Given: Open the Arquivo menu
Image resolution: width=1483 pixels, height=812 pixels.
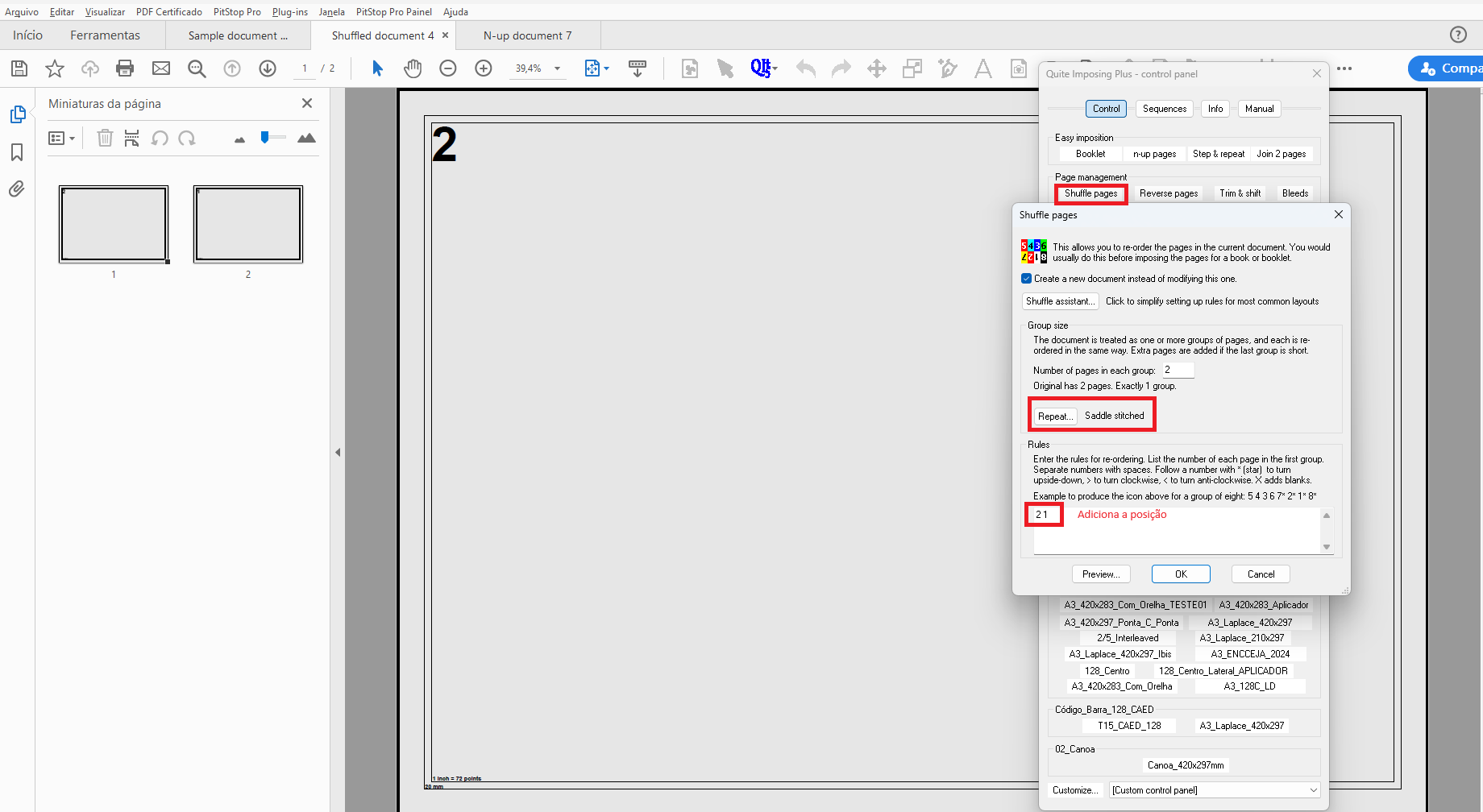Looking at the screenshot, I should (22, 12).
